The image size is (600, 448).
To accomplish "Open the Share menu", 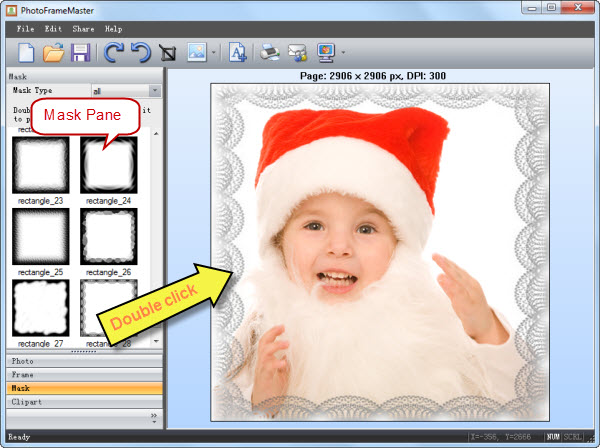I will (x=84, y=29).
